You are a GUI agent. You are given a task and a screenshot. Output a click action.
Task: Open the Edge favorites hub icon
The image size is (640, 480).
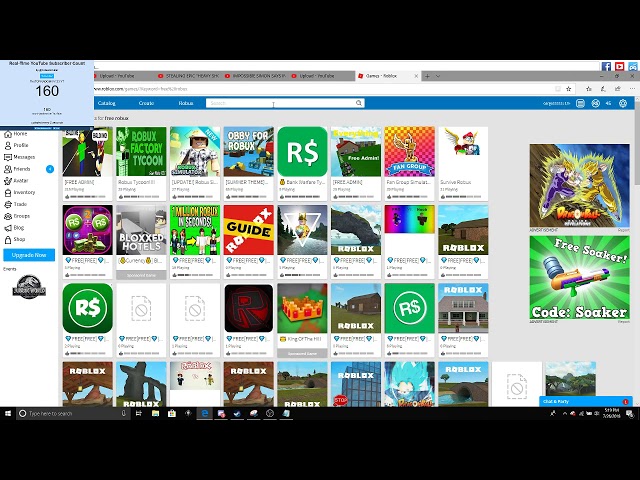(x=589, y=89)
